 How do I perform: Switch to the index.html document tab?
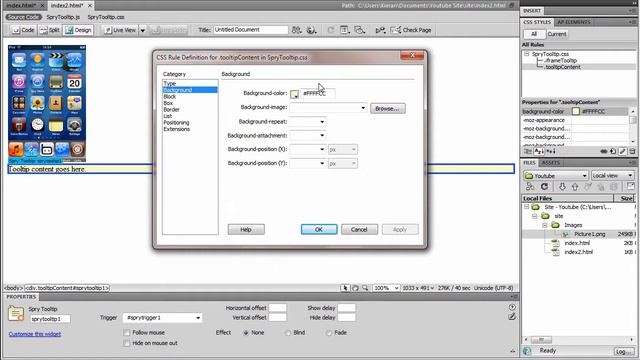coord(21,5)
